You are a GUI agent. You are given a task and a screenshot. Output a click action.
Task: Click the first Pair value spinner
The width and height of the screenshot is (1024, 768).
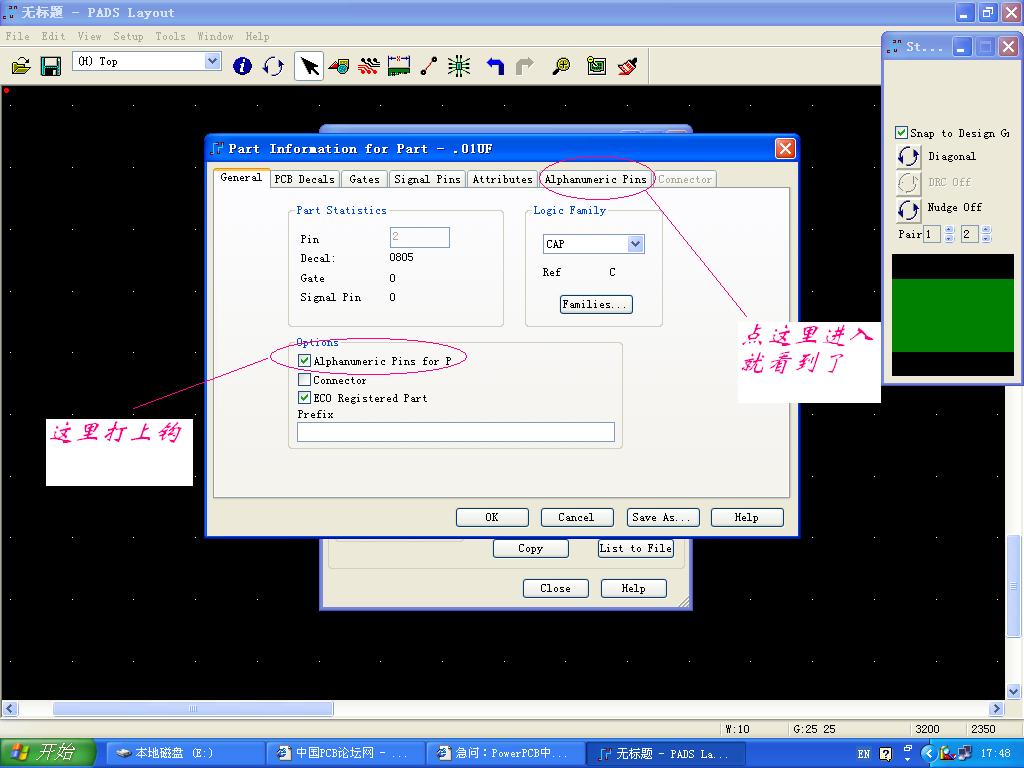(950, 234)
